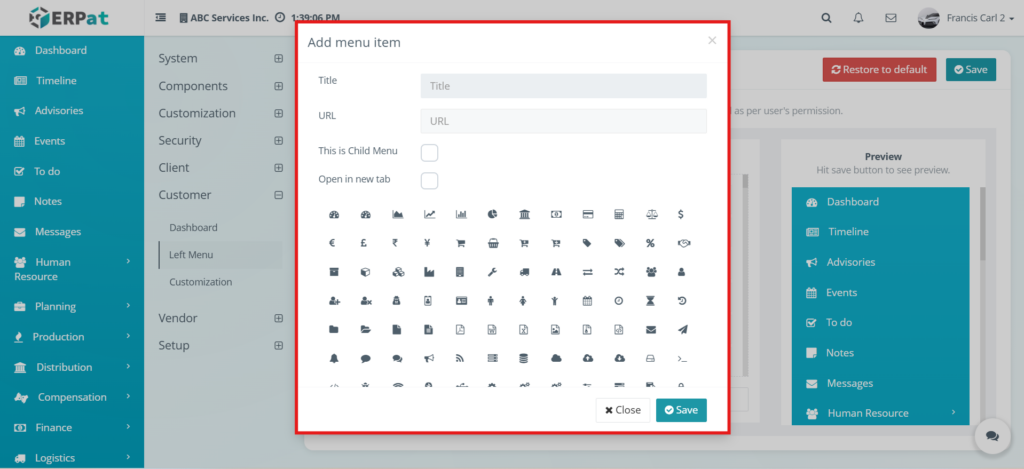Image resolution: width=1024 pixels, height=469 pixels.
Task: Expand the System settings section
Action: (278, 59)
